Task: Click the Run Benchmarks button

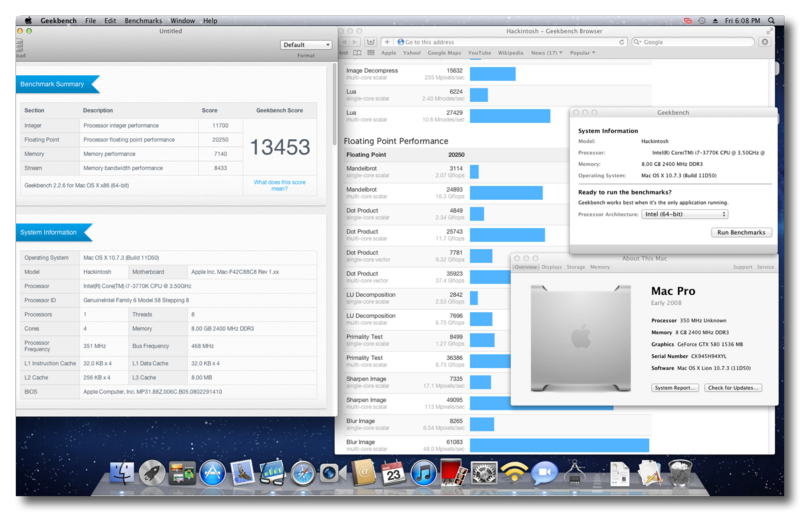Action: click(x=741, y=232)
